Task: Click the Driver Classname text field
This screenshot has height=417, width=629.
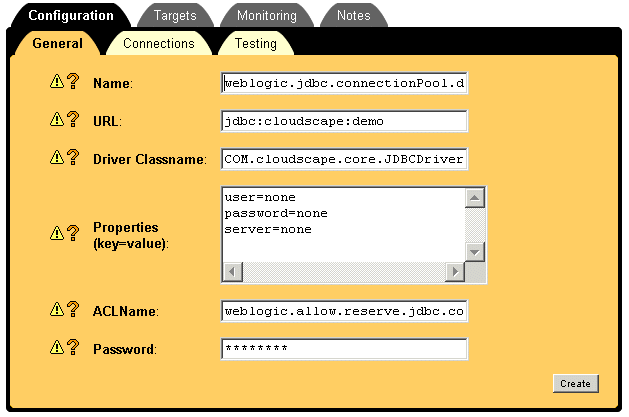Action: click(x=344, y=159)
